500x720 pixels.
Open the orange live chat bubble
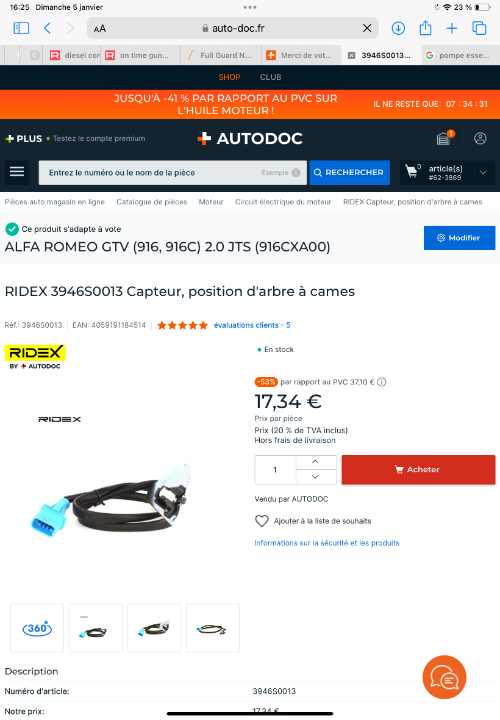tap(444, 677)
